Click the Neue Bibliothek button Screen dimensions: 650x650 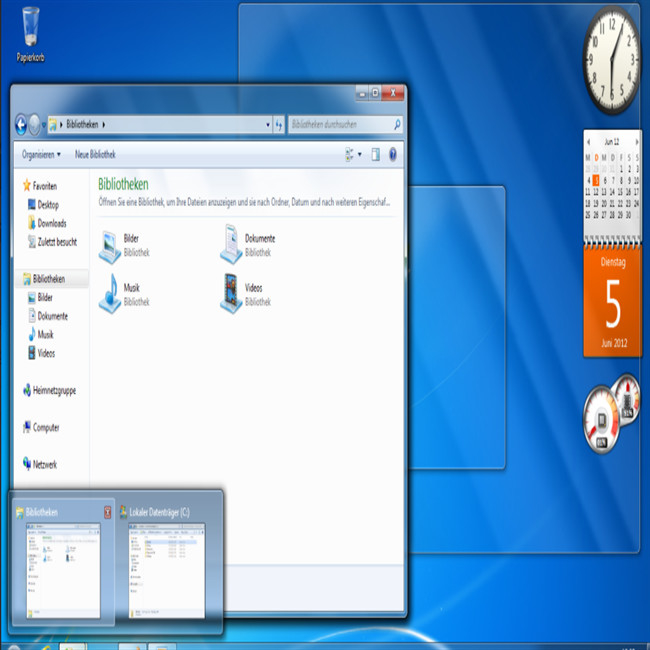point(95,155)
